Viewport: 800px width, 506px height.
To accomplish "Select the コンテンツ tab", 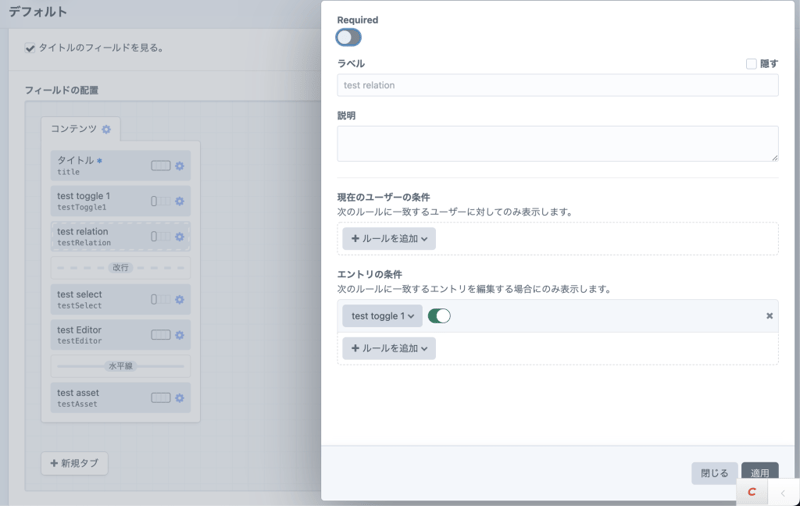I will pyautogui.click(x=74, y=129).
